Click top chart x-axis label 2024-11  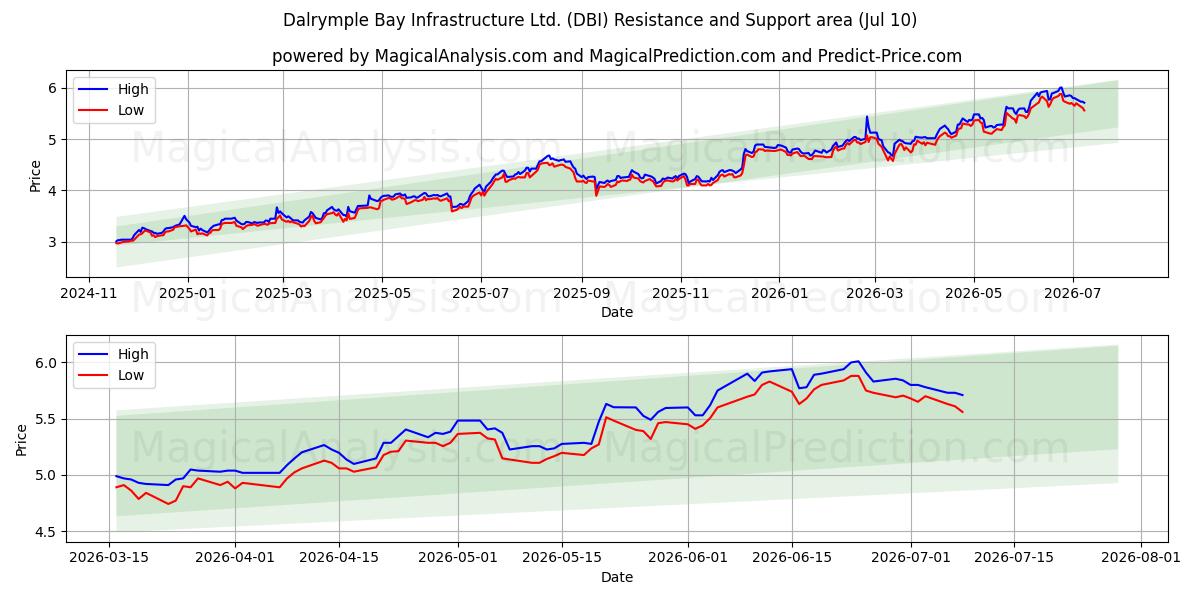click(x=90, y=294)
